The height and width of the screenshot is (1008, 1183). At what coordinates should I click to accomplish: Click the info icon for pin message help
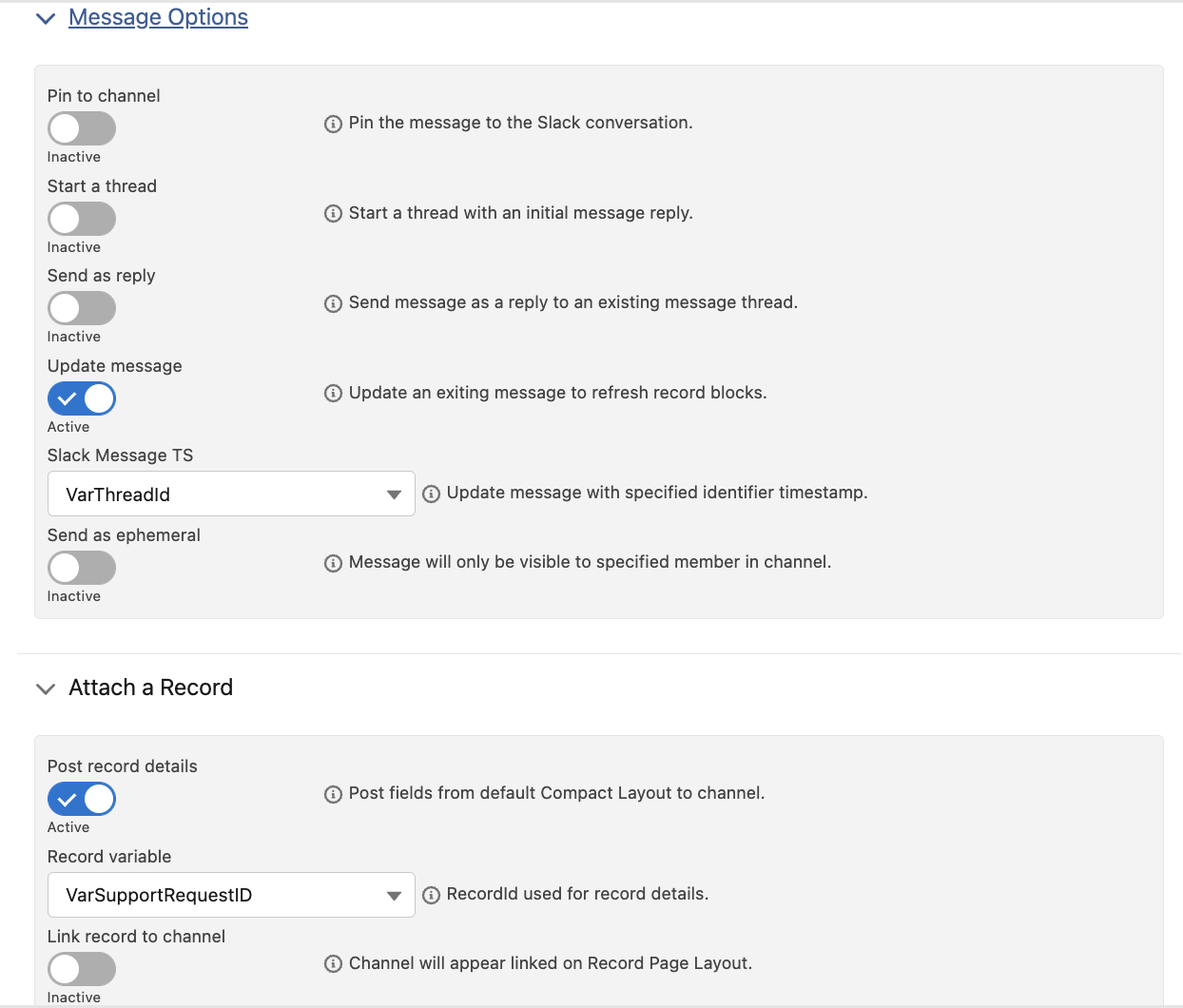pyautogui.click(x=333, y=124)
